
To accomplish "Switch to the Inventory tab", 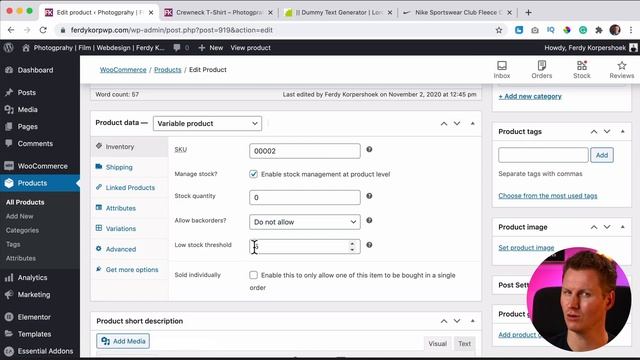I will point(129,147).
